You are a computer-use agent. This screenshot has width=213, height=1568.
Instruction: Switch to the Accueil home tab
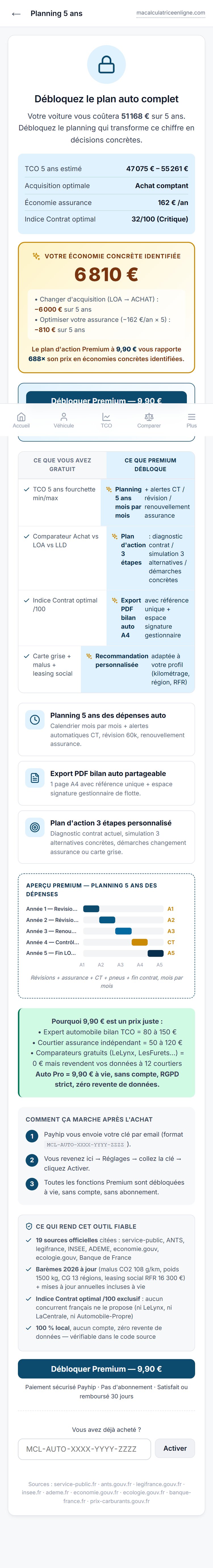(x=21, y=420)
